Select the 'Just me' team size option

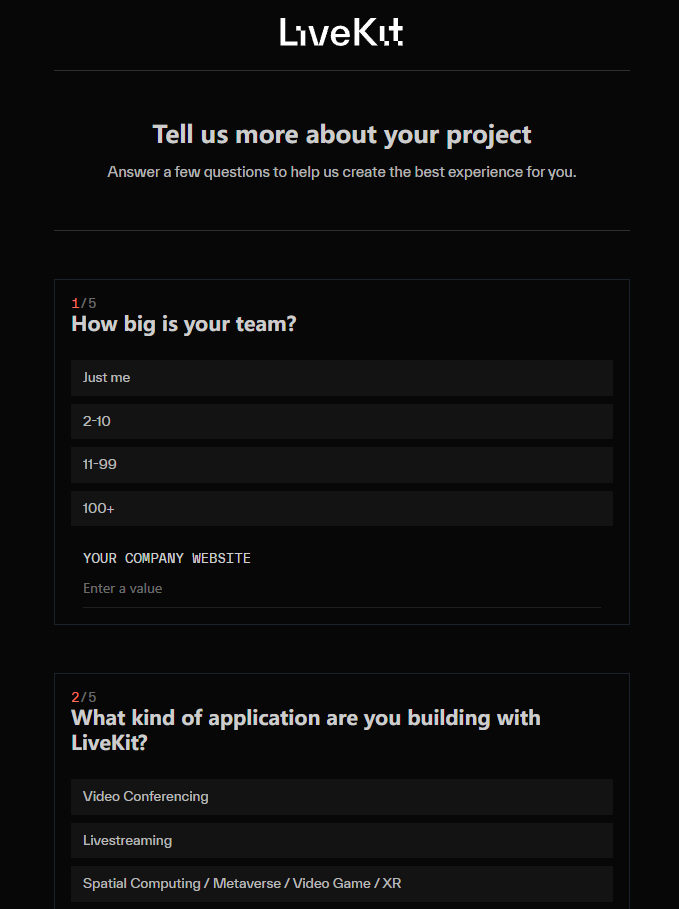pos(342,378)
